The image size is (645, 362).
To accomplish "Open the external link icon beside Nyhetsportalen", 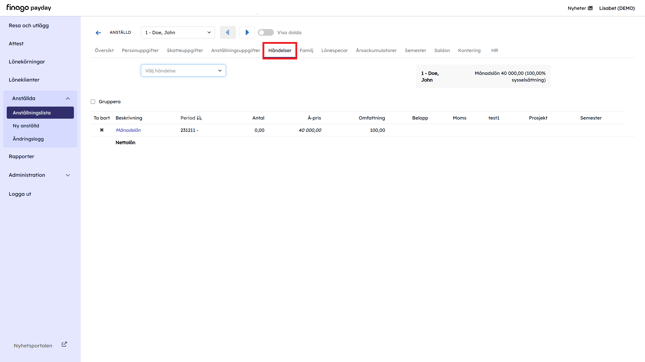I will click(x=64, y=345).
